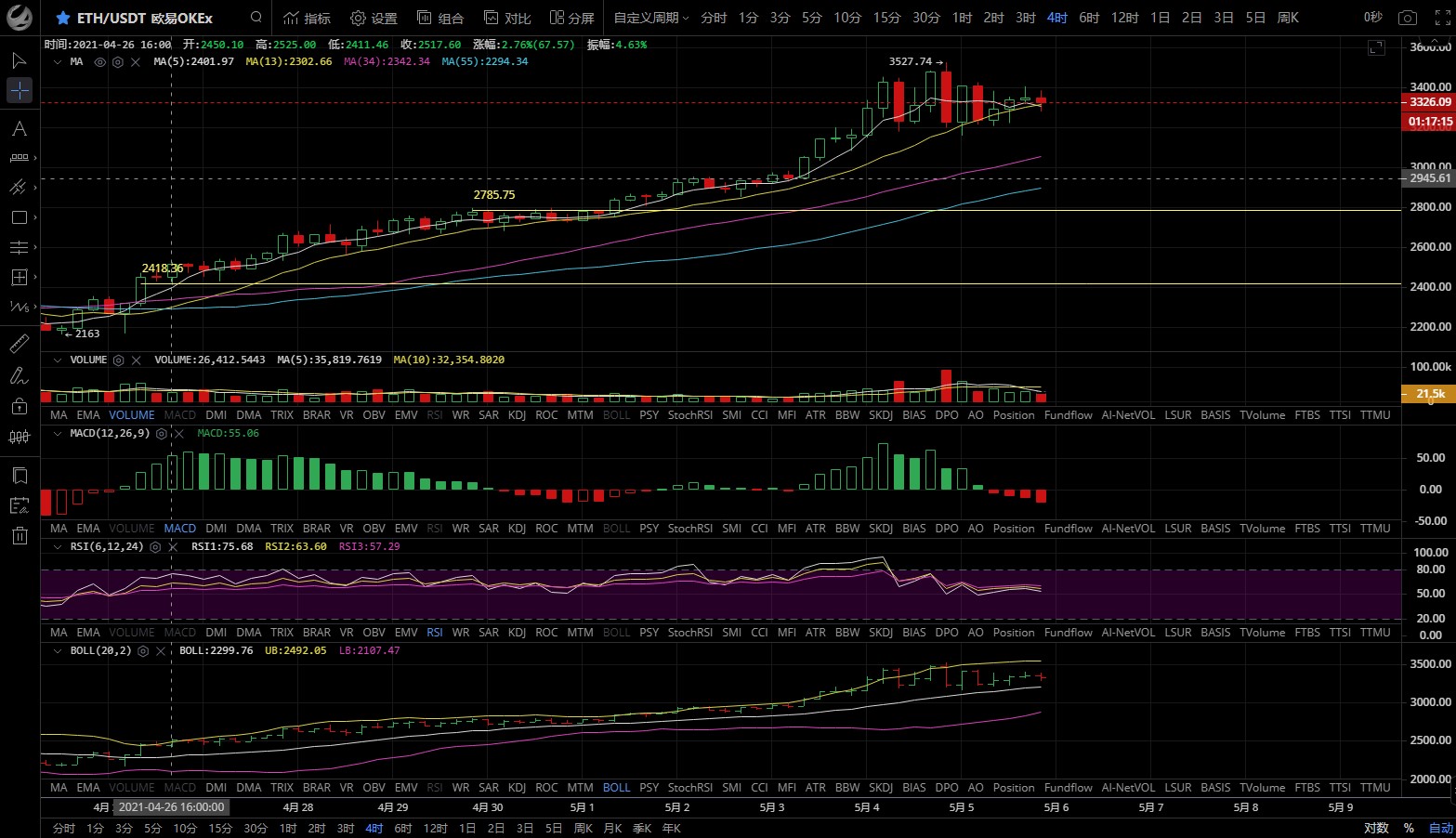Toggle auto scale 自动
The height and width of the screenshot is (838, 1456).
click(x=1440, y=828)
